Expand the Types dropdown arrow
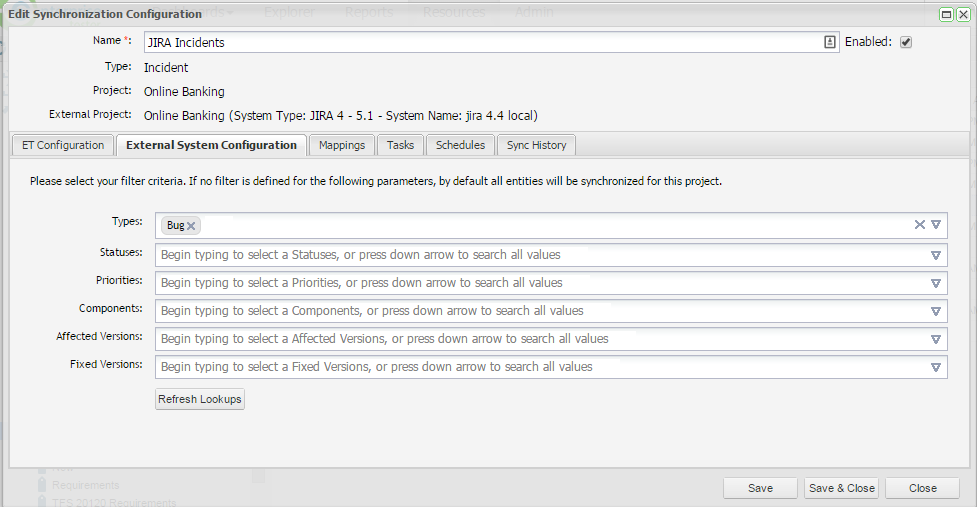 click(936, 225)
